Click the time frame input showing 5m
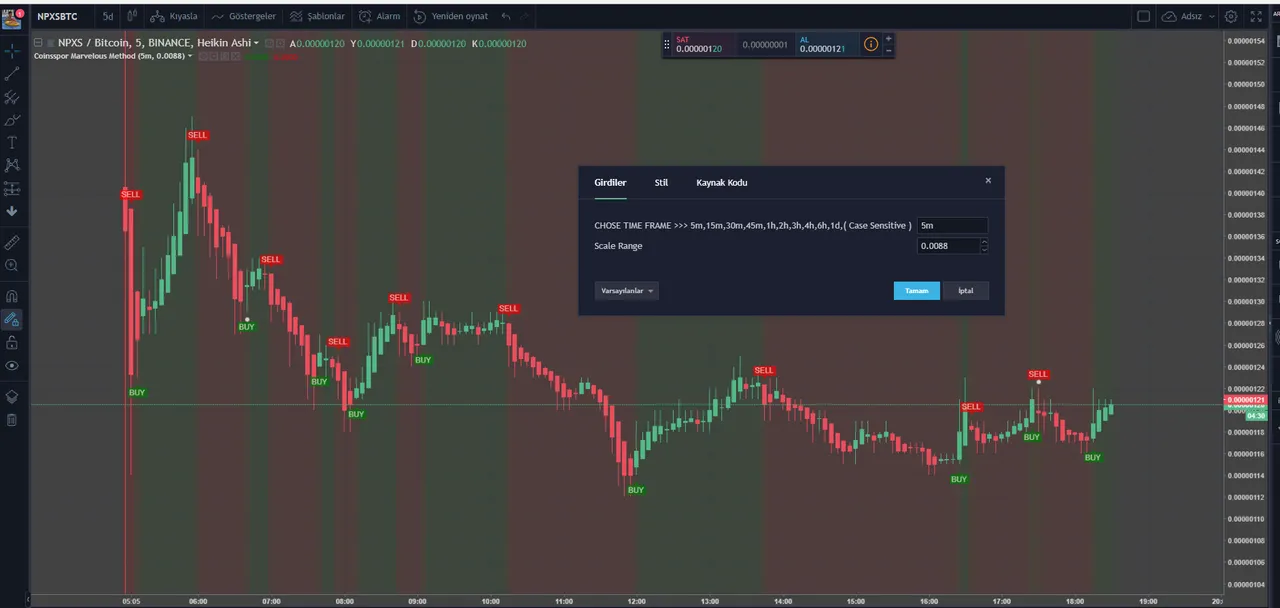Viewport: 1280px width, 608px height. click(x=952, y=226)
